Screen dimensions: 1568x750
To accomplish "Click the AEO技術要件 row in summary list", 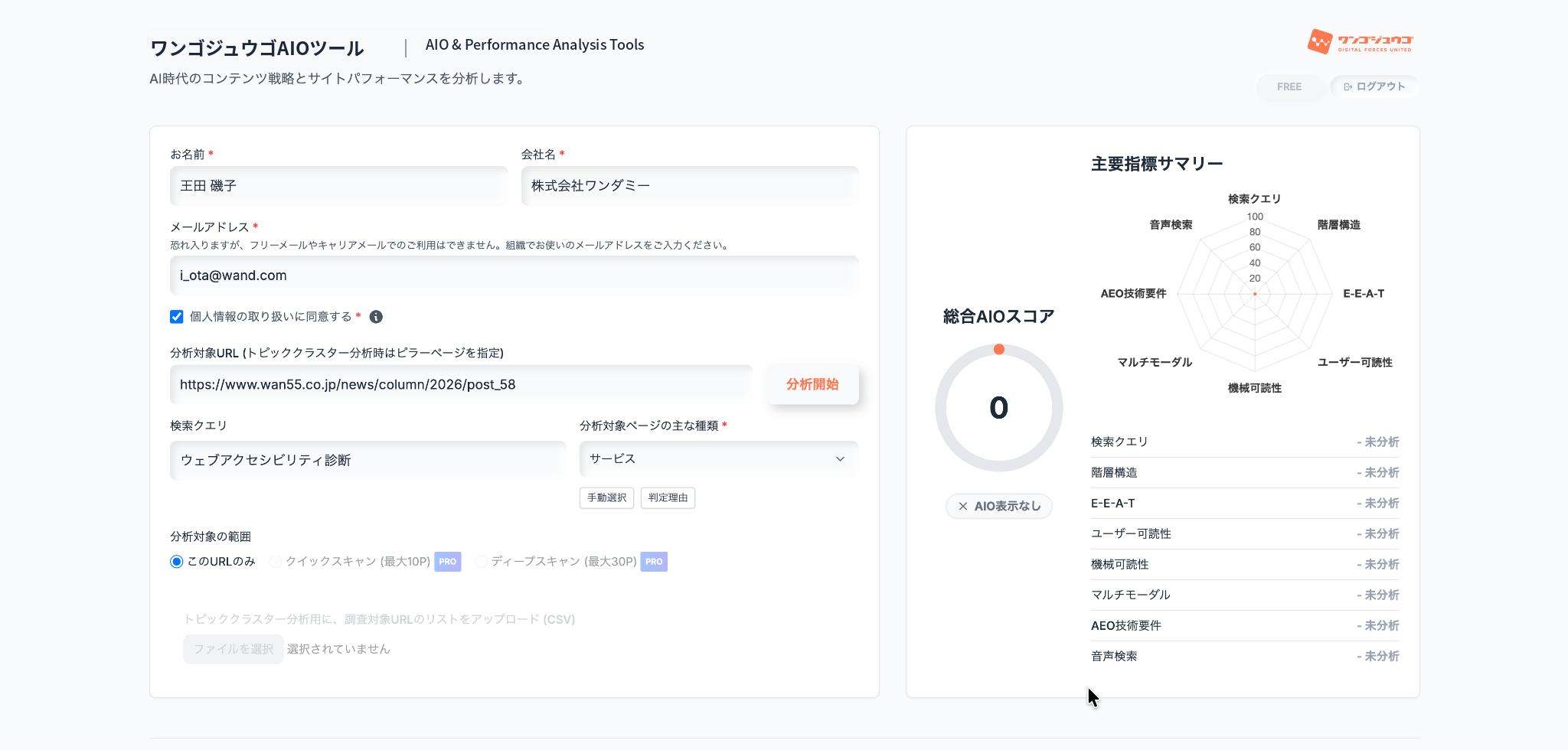I will coord(1245,626).
